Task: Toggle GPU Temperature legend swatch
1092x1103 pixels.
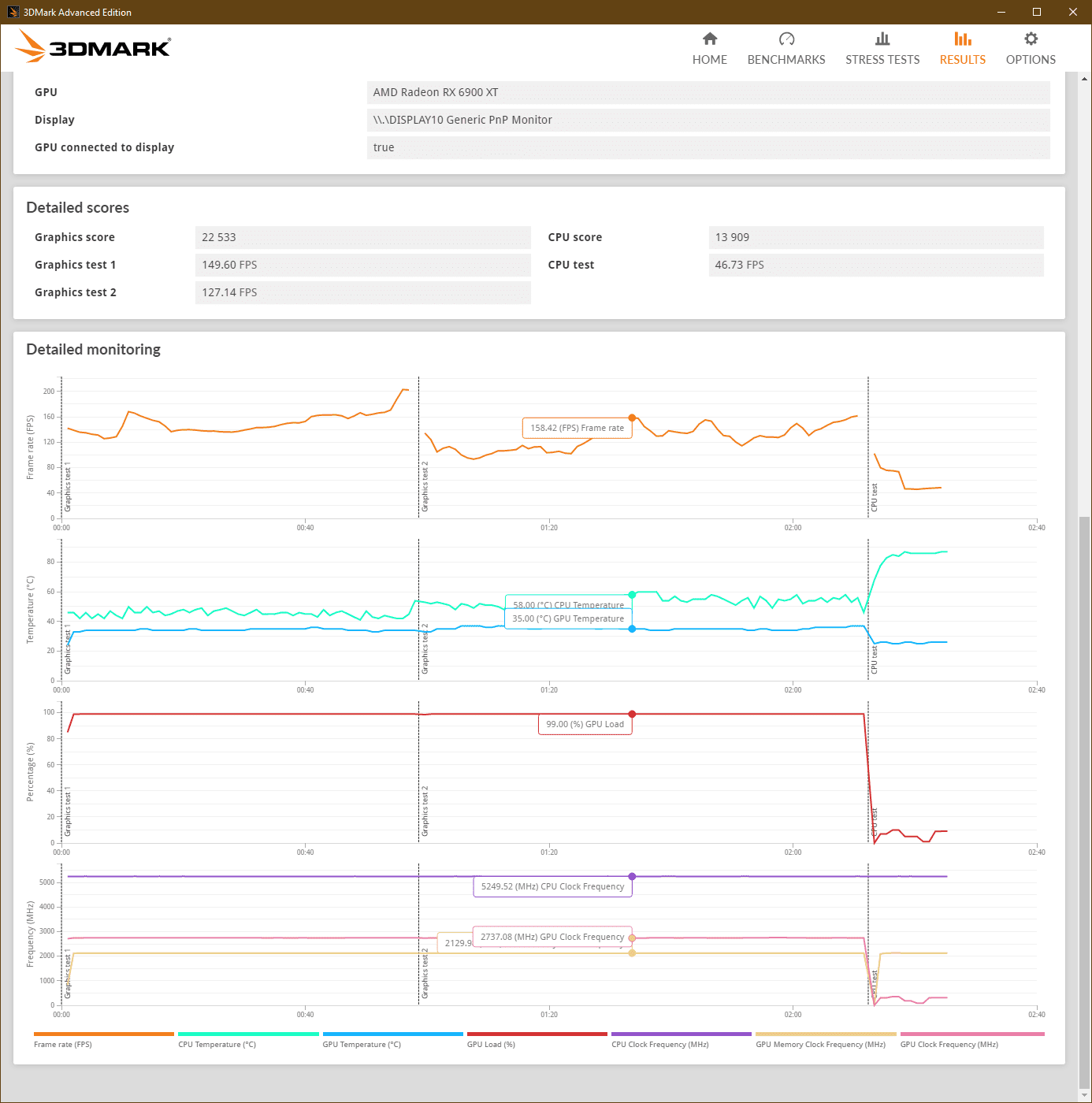Action: pos(393,1034)
